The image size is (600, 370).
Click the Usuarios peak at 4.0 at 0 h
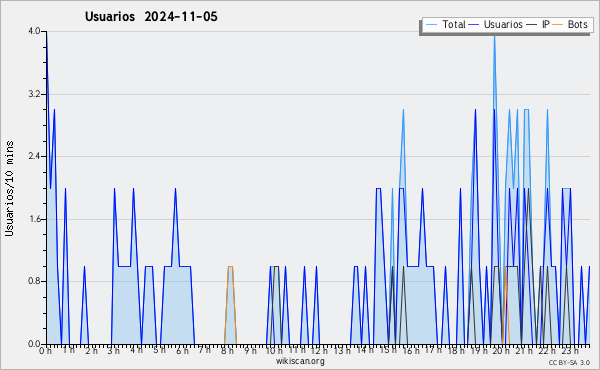(47, 33)
